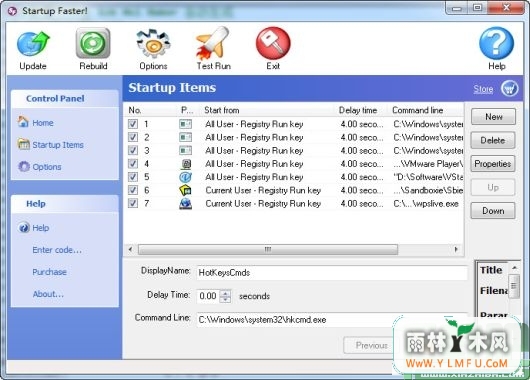Disable startup item 6 checkbox
The height and width of the screenshot is (380, 530).
click(x=133, y=190)
